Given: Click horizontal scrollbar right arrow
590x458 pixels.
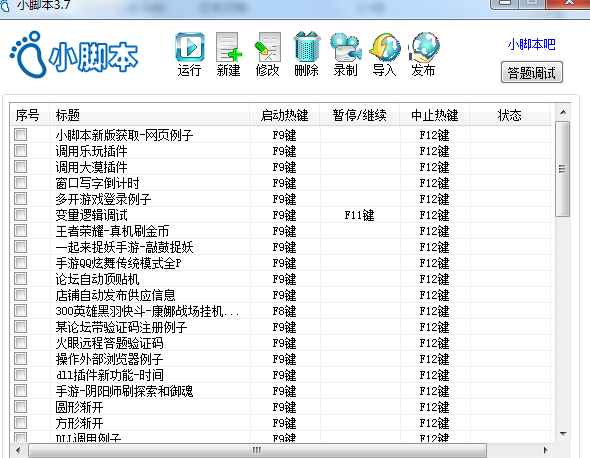Looking at the screenshot, I should (546, 450).
